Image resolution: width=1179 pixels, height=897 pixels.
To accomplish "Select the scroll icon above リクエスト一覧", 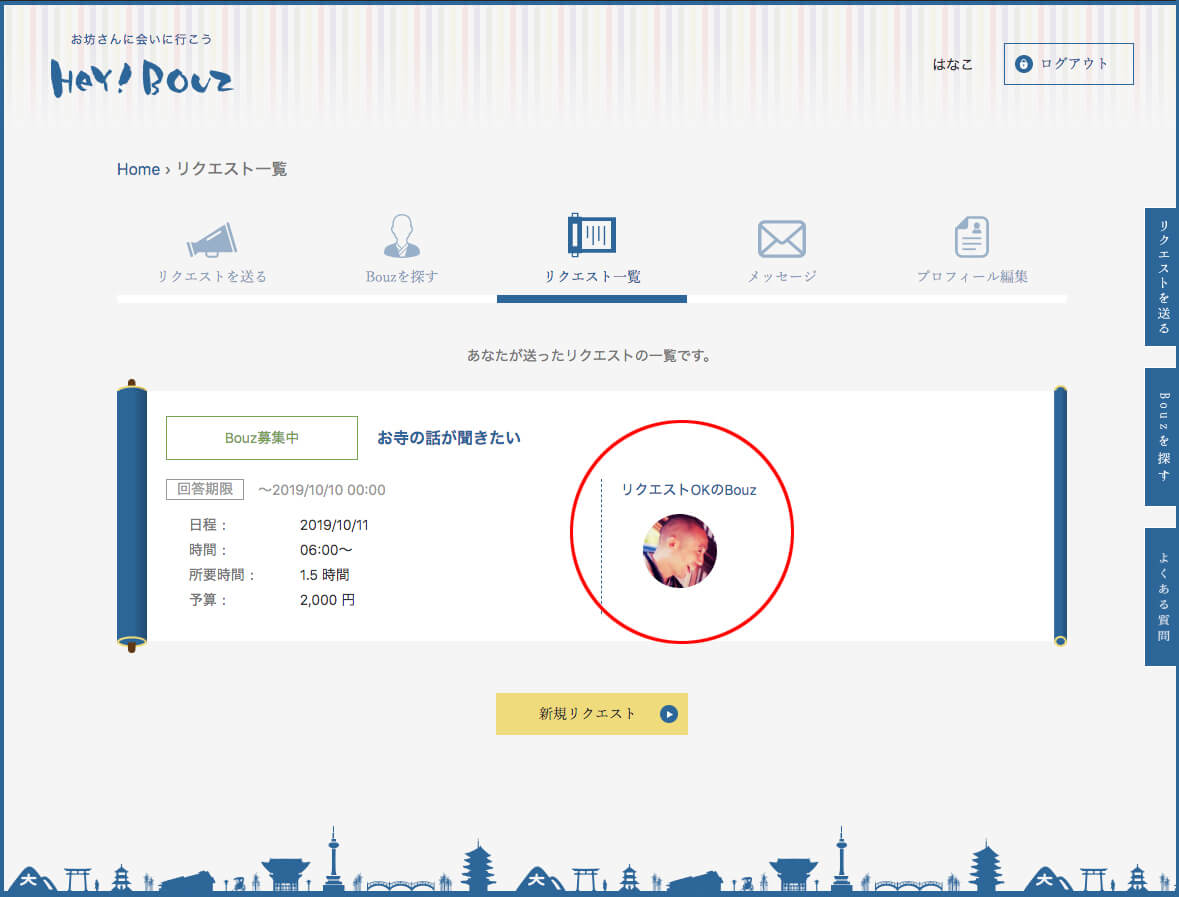I will (591, 235).
